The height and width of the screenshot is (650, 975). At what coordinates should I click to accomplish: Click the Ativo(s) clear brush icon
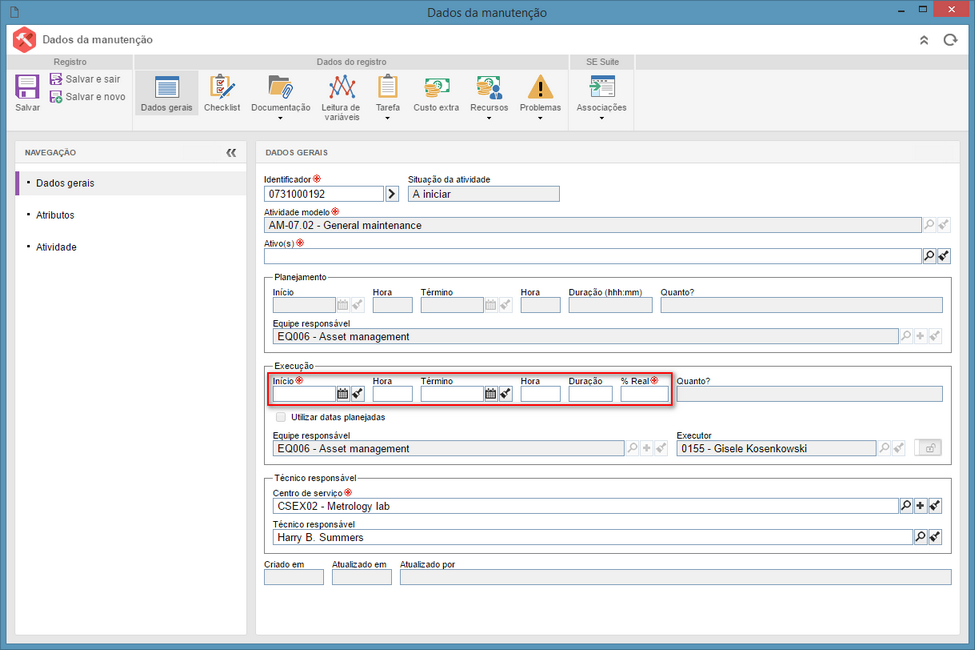click(943, 256)
